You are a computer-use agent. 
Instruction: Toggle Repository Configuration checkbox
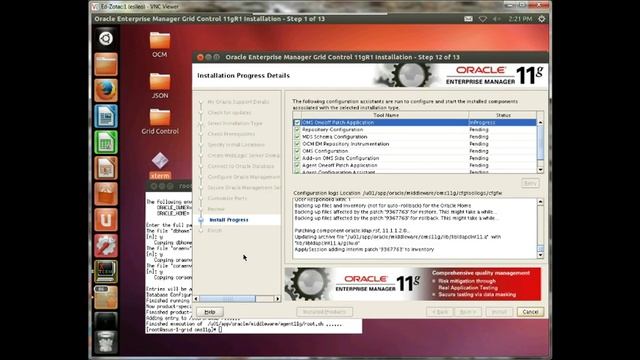[x=297, y=129]
